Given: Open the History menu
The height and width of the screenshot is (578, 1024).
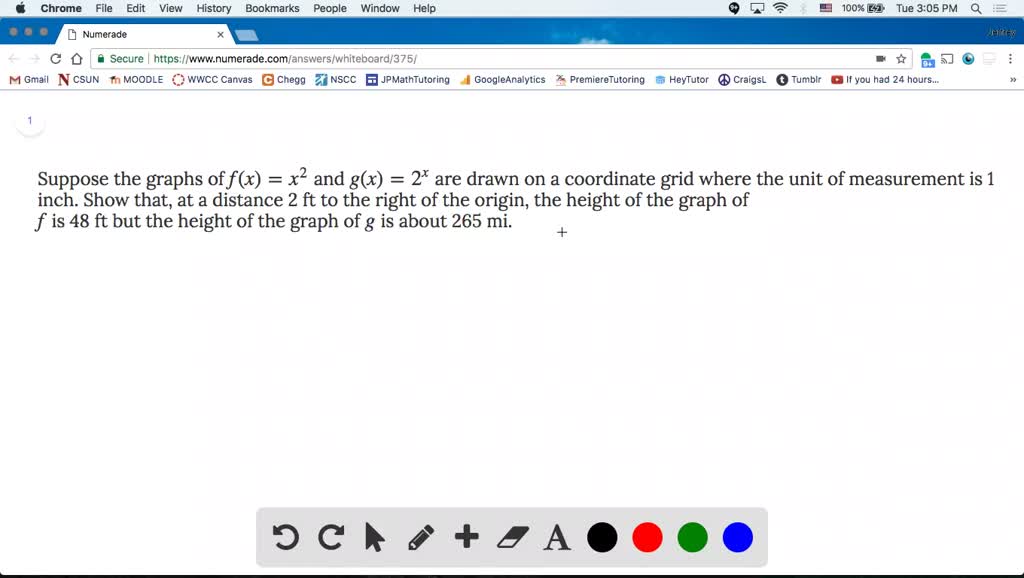Looking at the screenshot, I should [213, 8].
